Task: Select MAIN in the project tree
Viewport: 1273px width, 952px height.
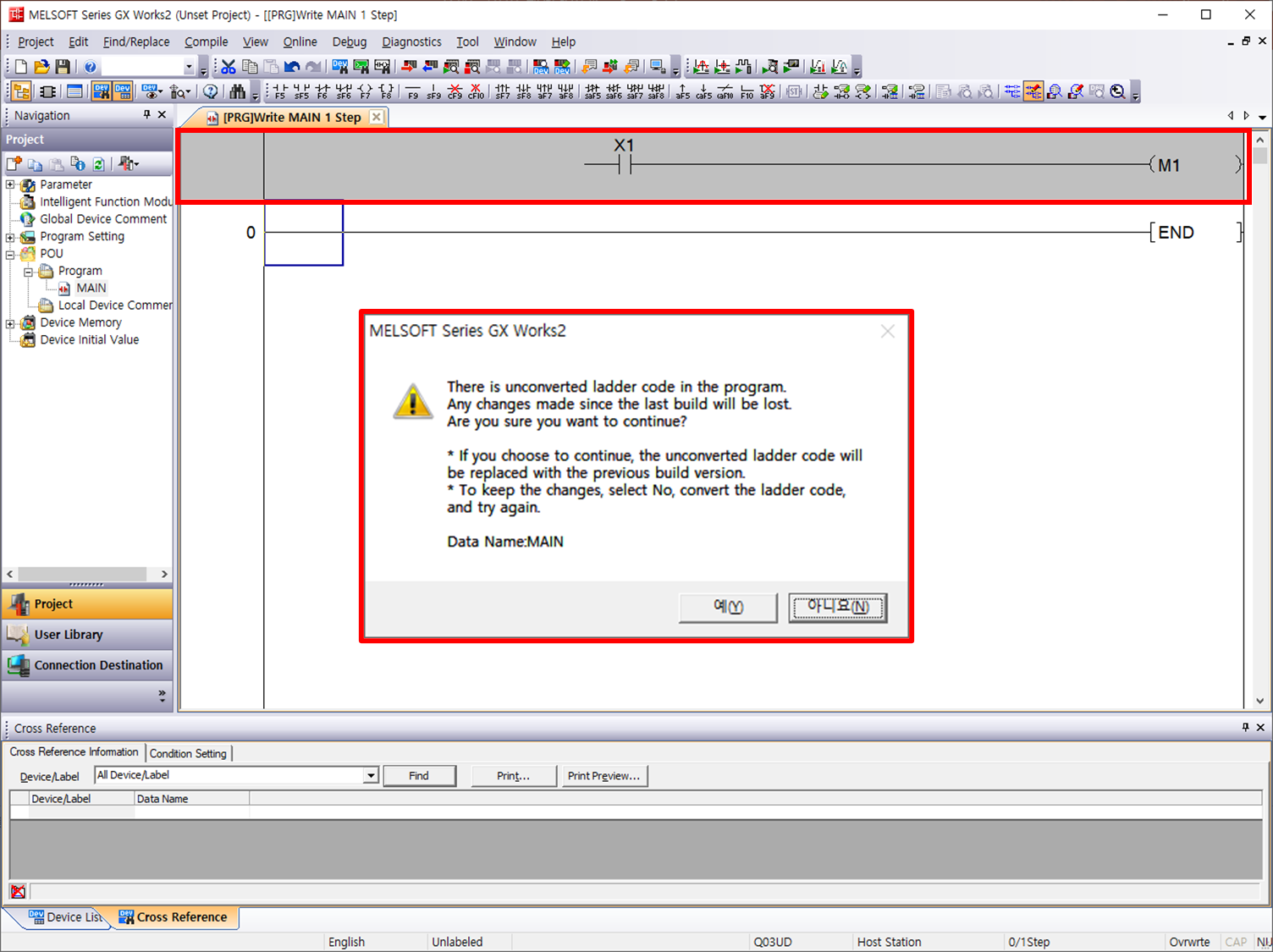Action: (x=91, y=289)
